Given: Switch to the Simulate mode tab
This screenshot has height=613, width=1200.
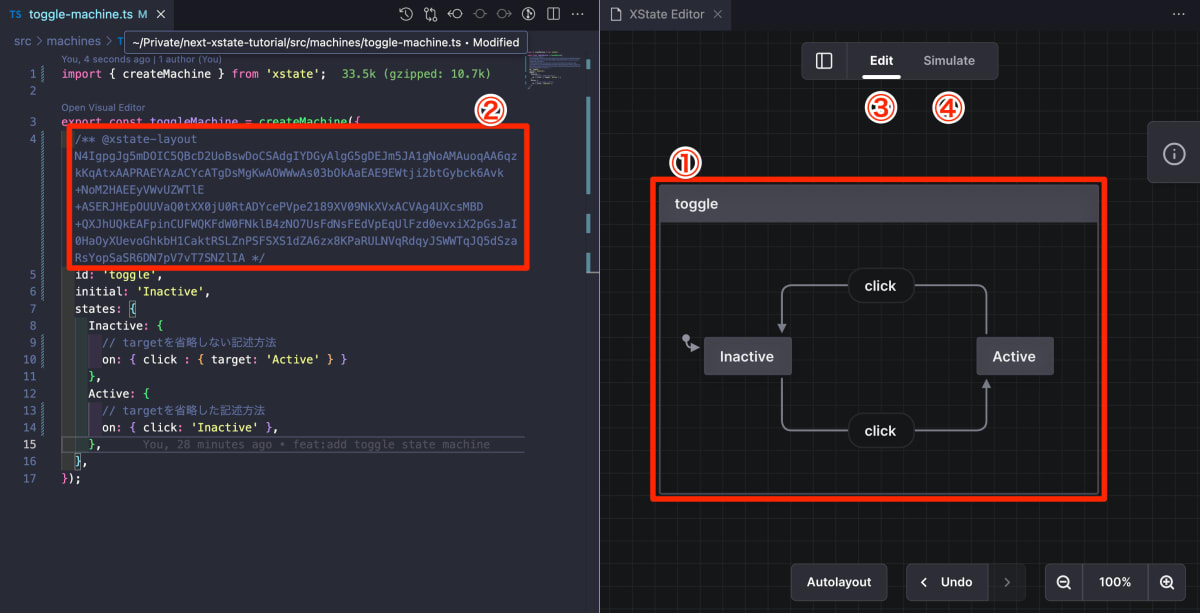Looking at the screenshot, I should [948, 61].
